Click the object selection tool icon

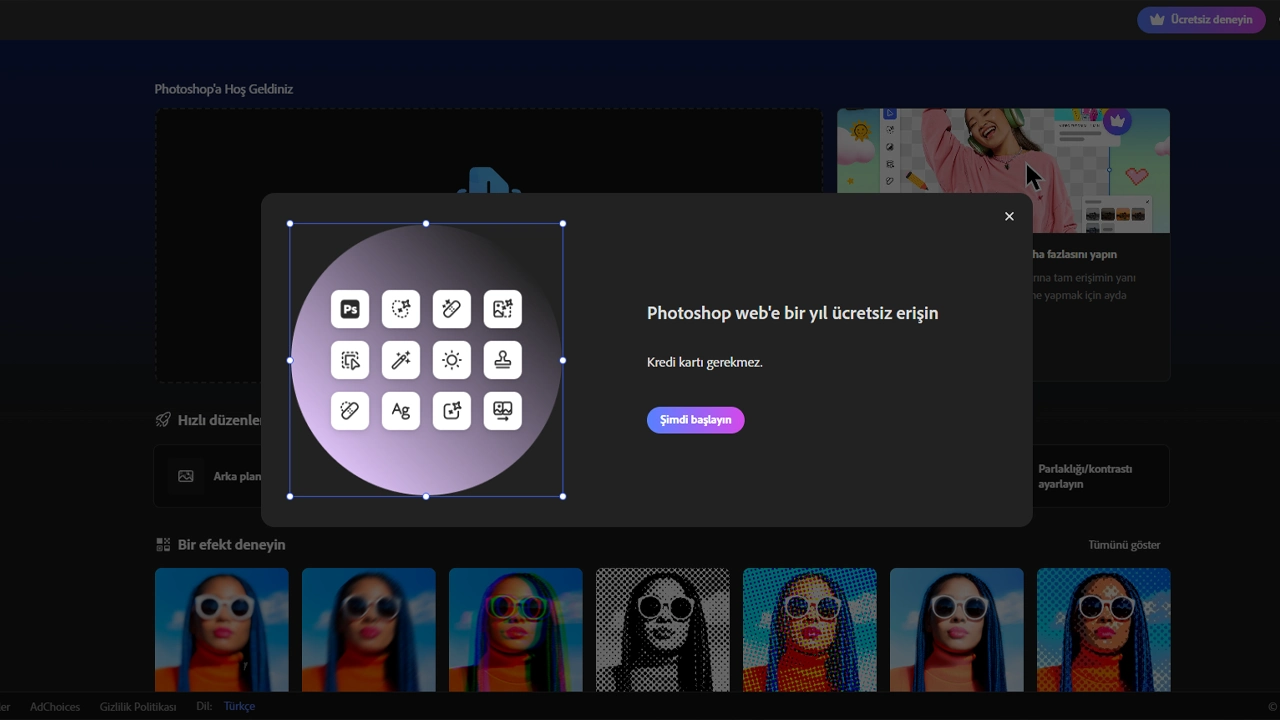click(x=350, y=360)
